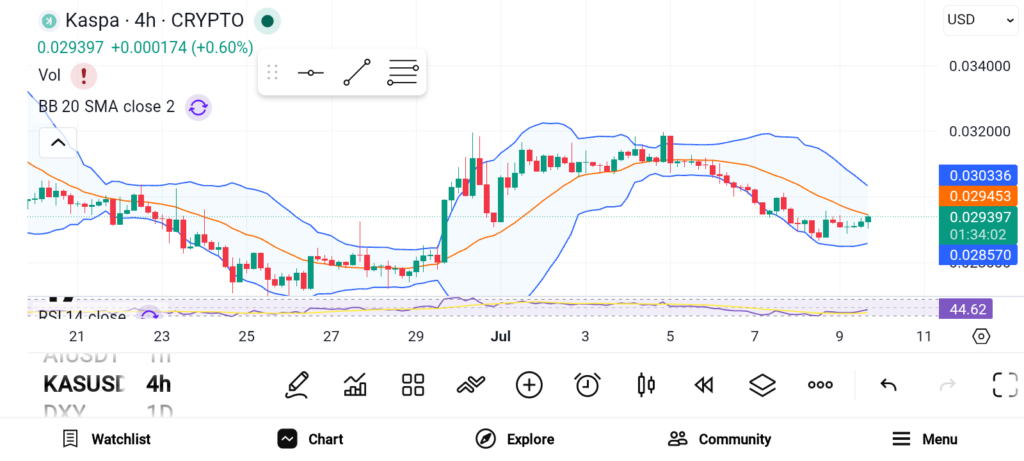
Task: Click the 0.034000 price axis tick
Action: [x=979, y=67]
